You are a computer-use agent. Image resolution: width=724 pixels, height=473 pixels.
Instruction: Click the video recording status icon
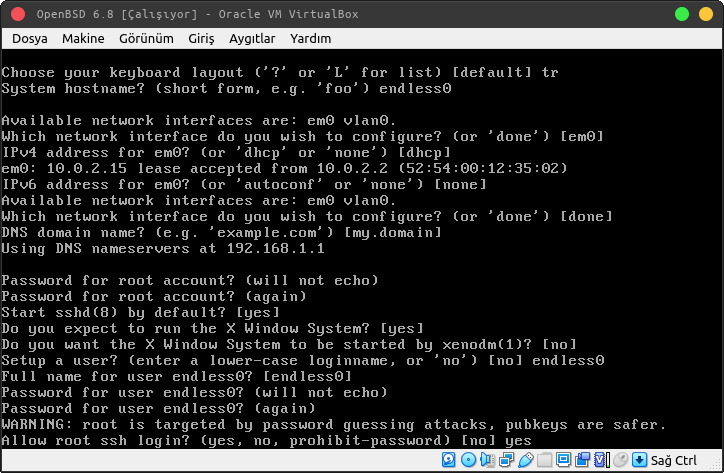(x=583, y=460)
